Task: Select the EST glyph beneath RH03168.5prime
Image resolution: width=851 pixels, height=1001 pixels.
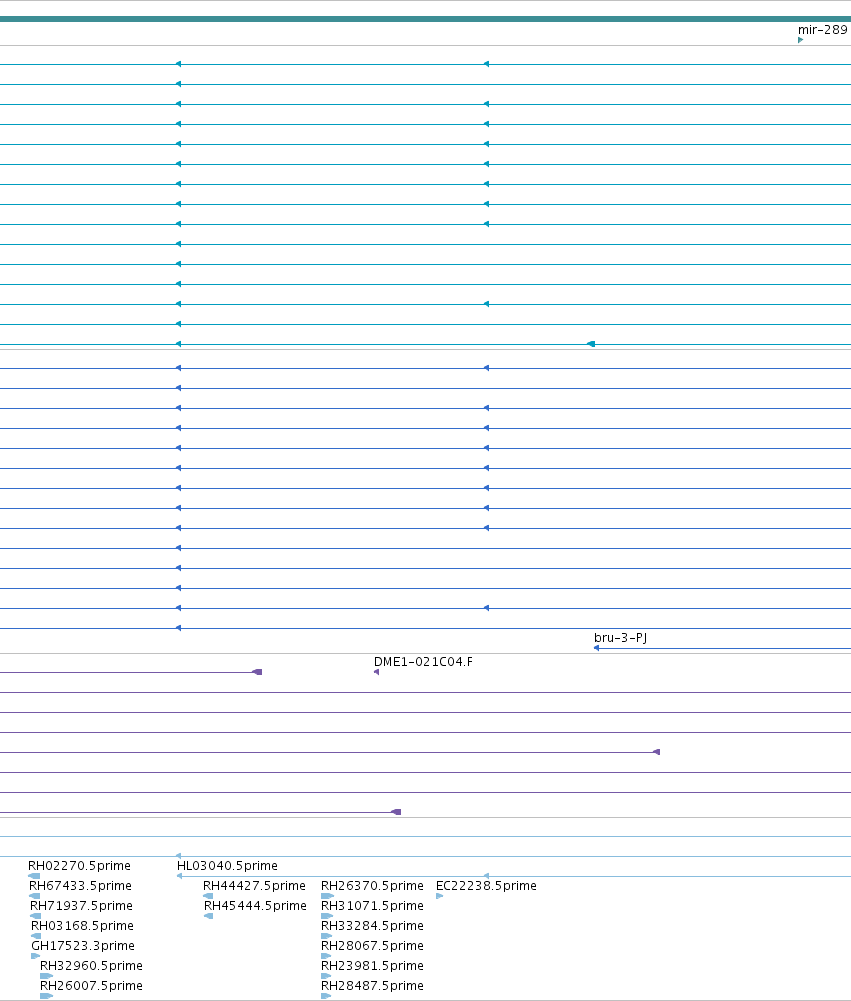Action: tap(36, 936)
